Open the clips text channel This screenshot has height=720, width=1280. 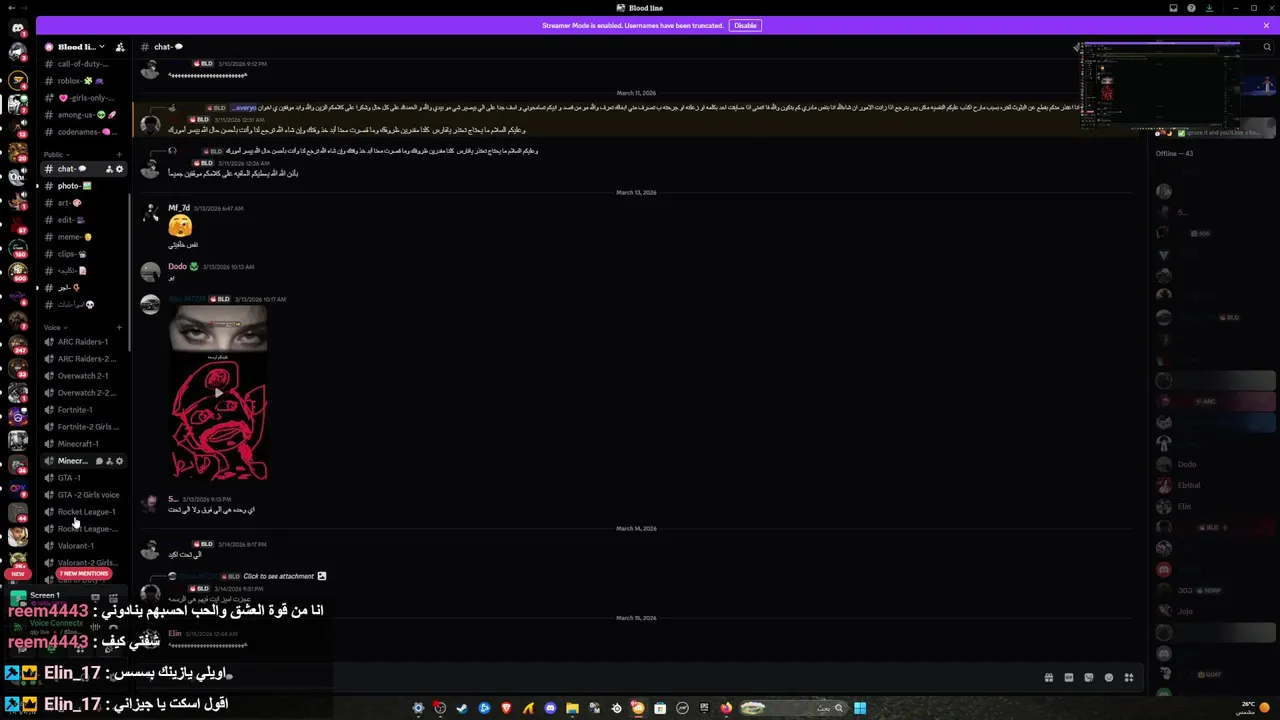point(84,254)
